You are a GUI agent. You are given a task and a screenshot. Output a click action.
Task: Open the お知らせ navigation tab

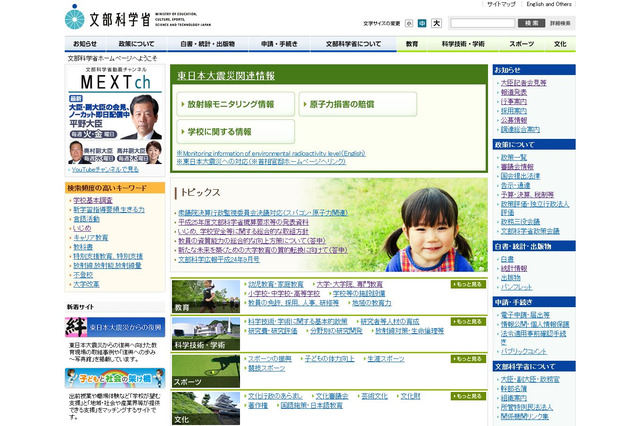(x=85, y=44)
